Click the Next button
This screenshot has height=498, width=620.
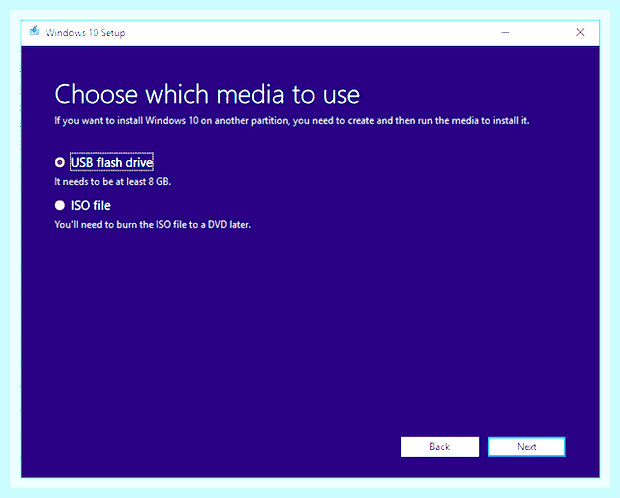coord(526,447)
